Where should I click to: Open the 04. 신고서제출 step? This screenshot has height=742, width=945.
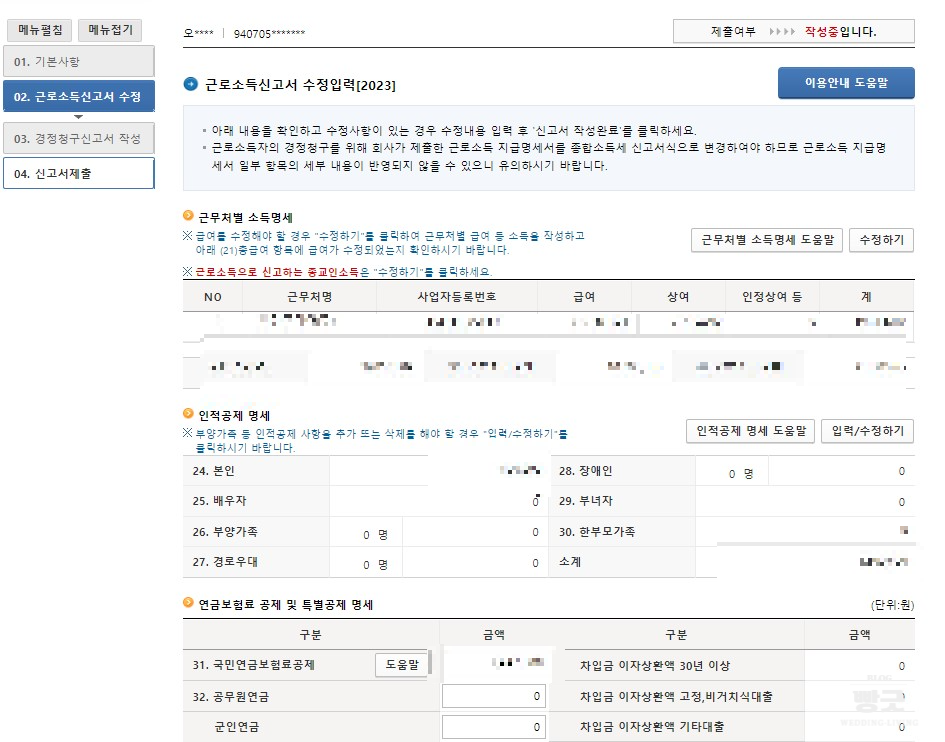[77, 172]
